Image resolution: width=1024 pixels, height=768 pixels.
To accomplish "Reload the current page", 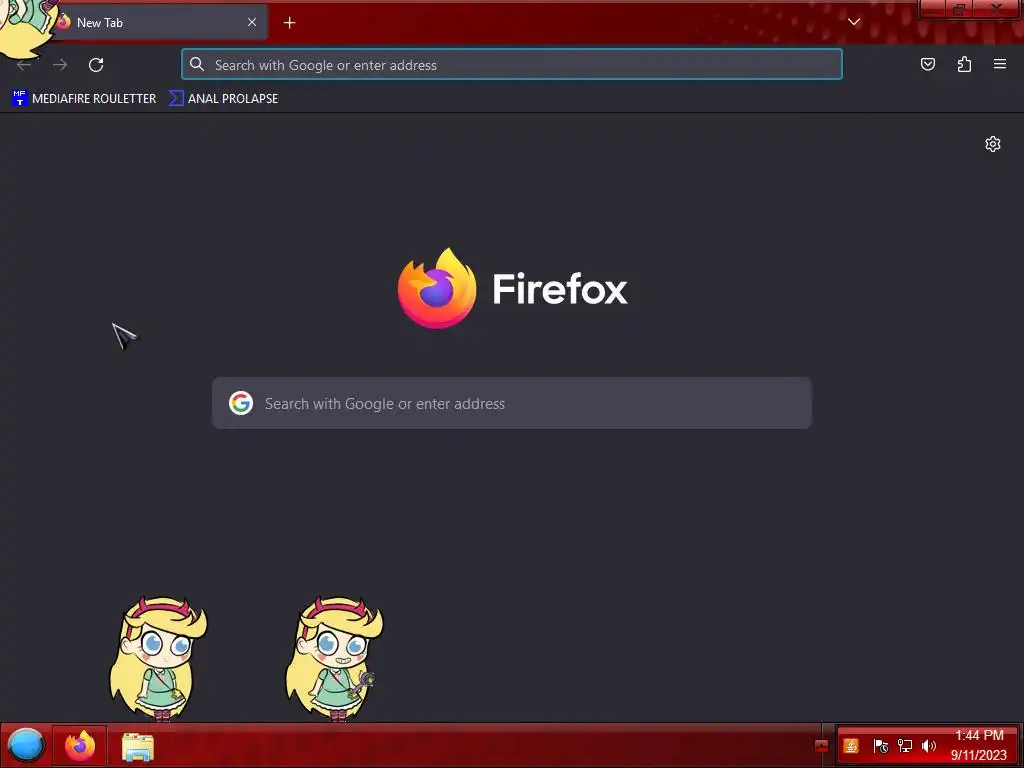I will (x=96, y=65).
